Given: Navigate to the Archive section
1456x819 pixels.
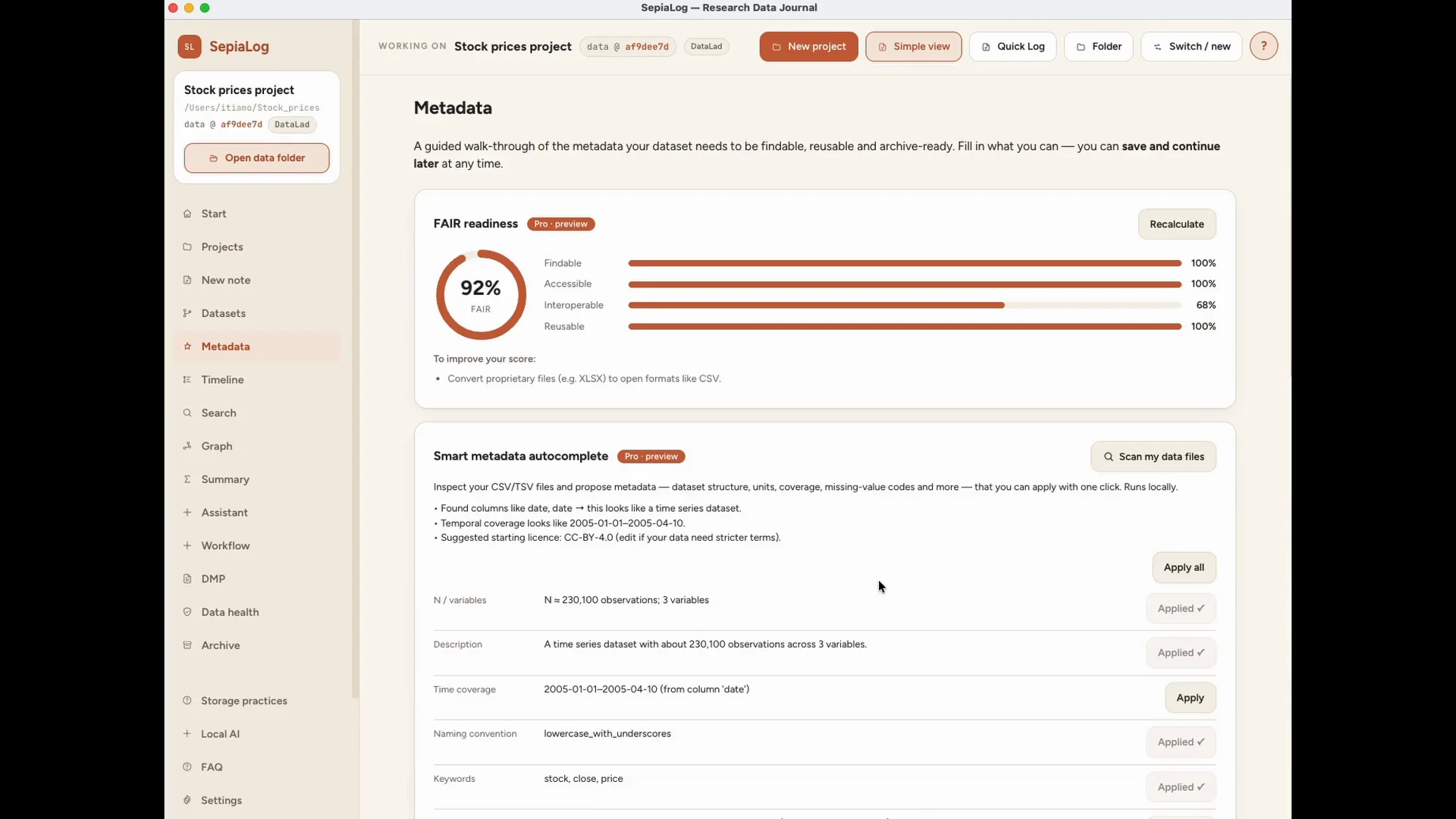Looking at the screenshot, I should click(256, 645).
